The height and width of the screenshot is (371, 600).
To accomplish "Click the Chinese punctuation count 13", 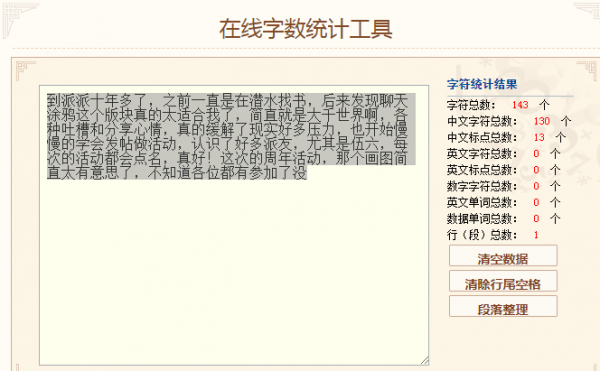I will [x=539, y=137].
